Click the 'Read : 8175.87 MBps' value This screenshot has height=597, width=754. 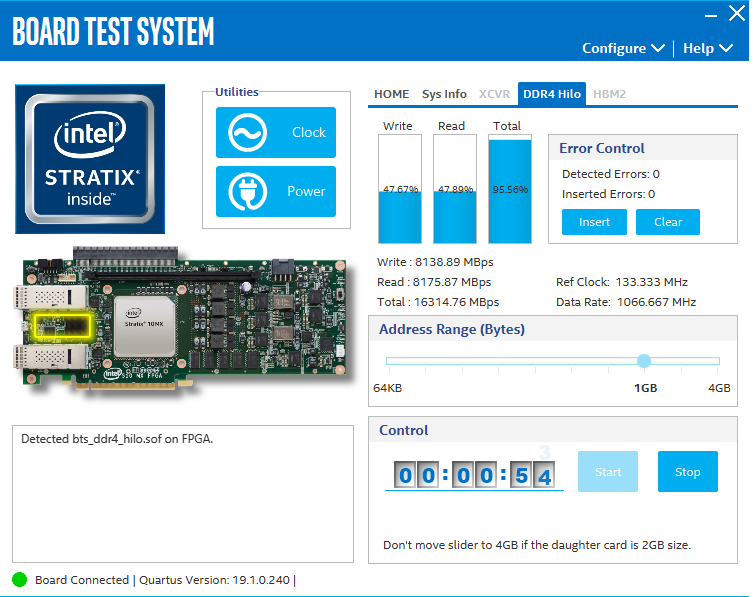(x=434, y=282)
